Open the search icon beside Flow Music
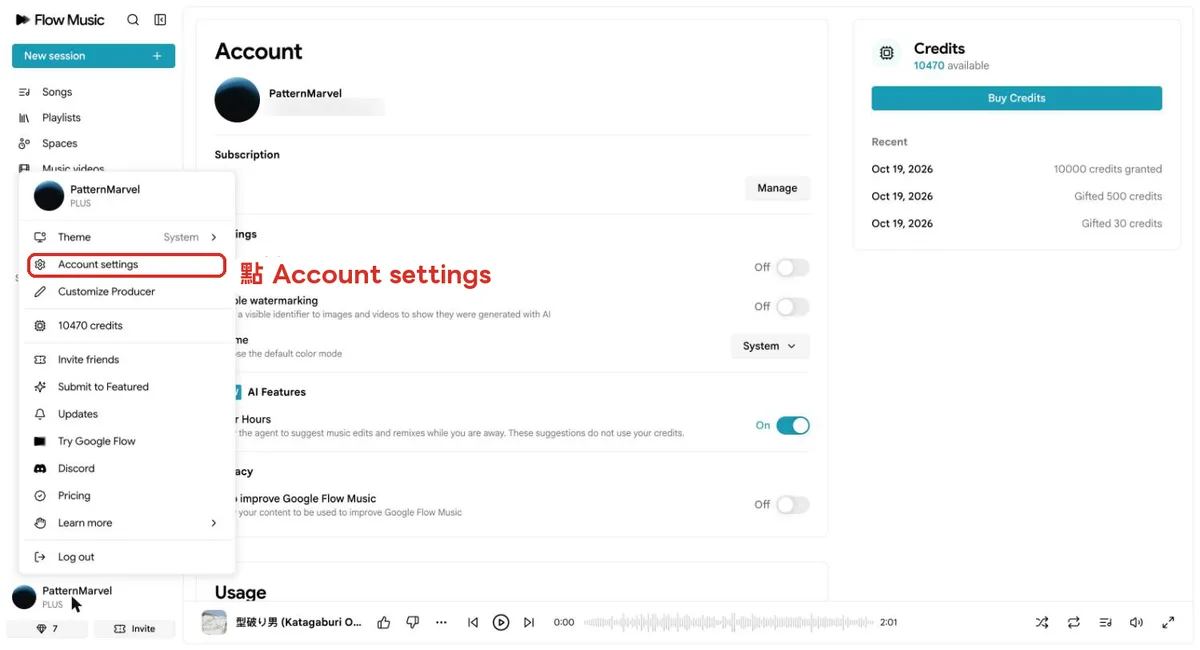The image size is (1200, 650). click(x=133, y=20)
